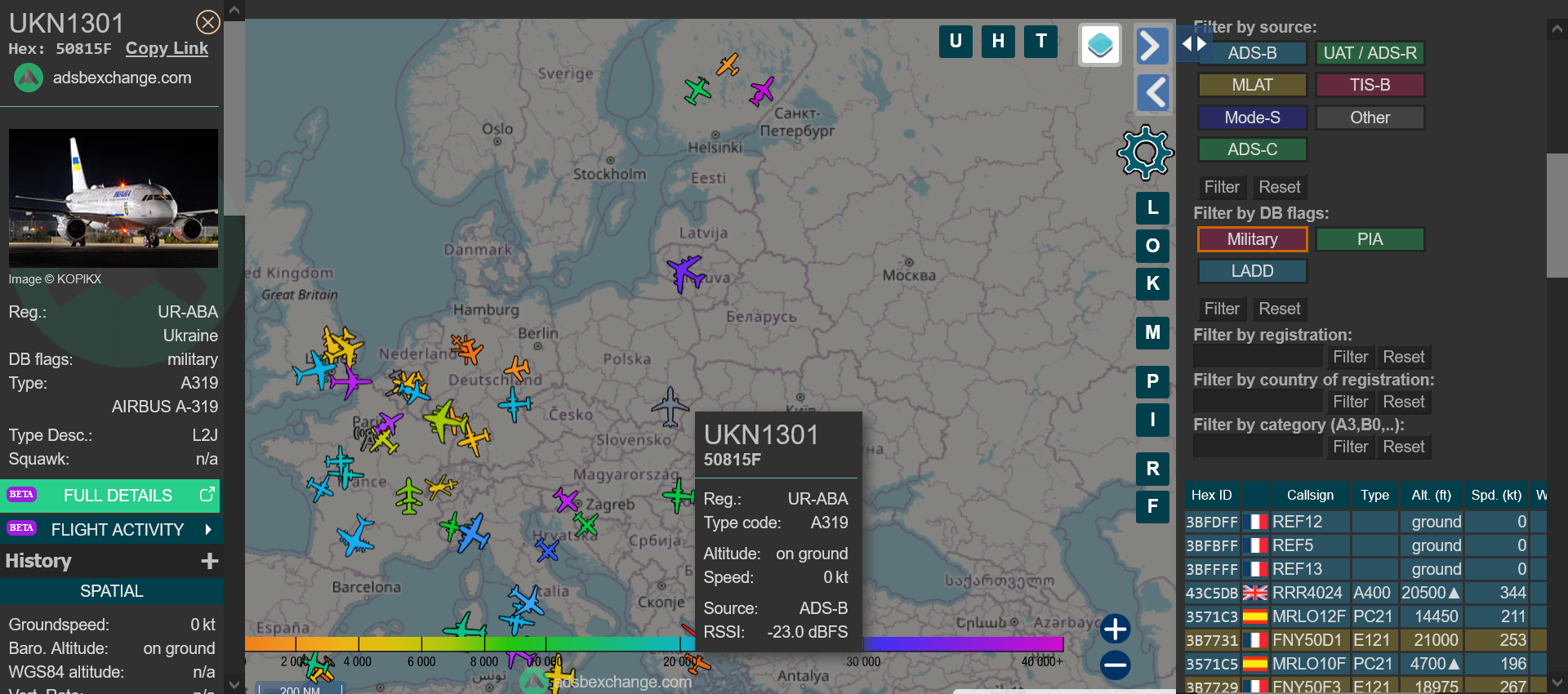The height and width of the screenshot is (694, 1568).
Task: Click the Copy Link link
Action: coord(167,48)
